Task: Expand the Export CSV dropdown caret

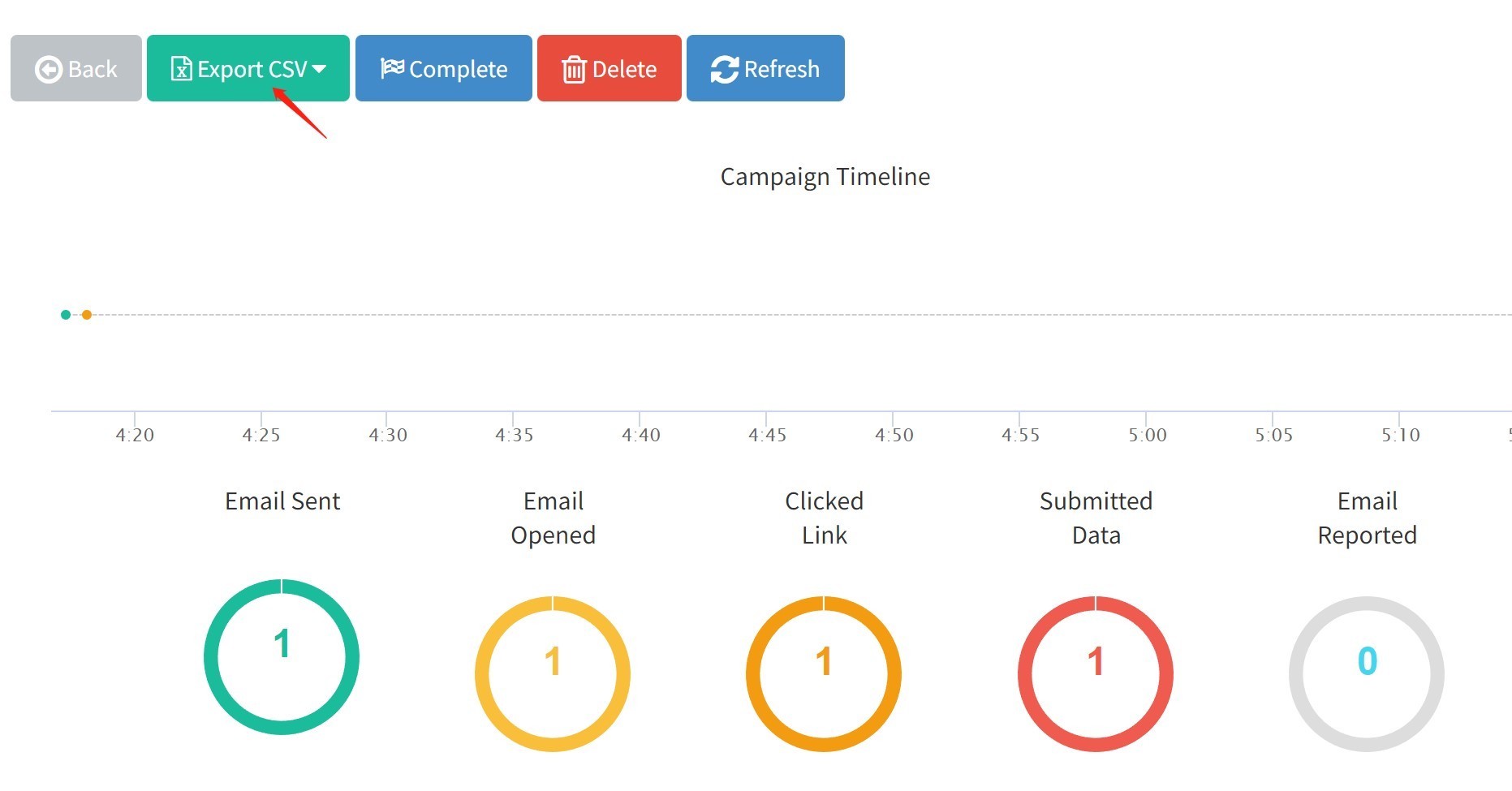Action: [x=319, y=69]
